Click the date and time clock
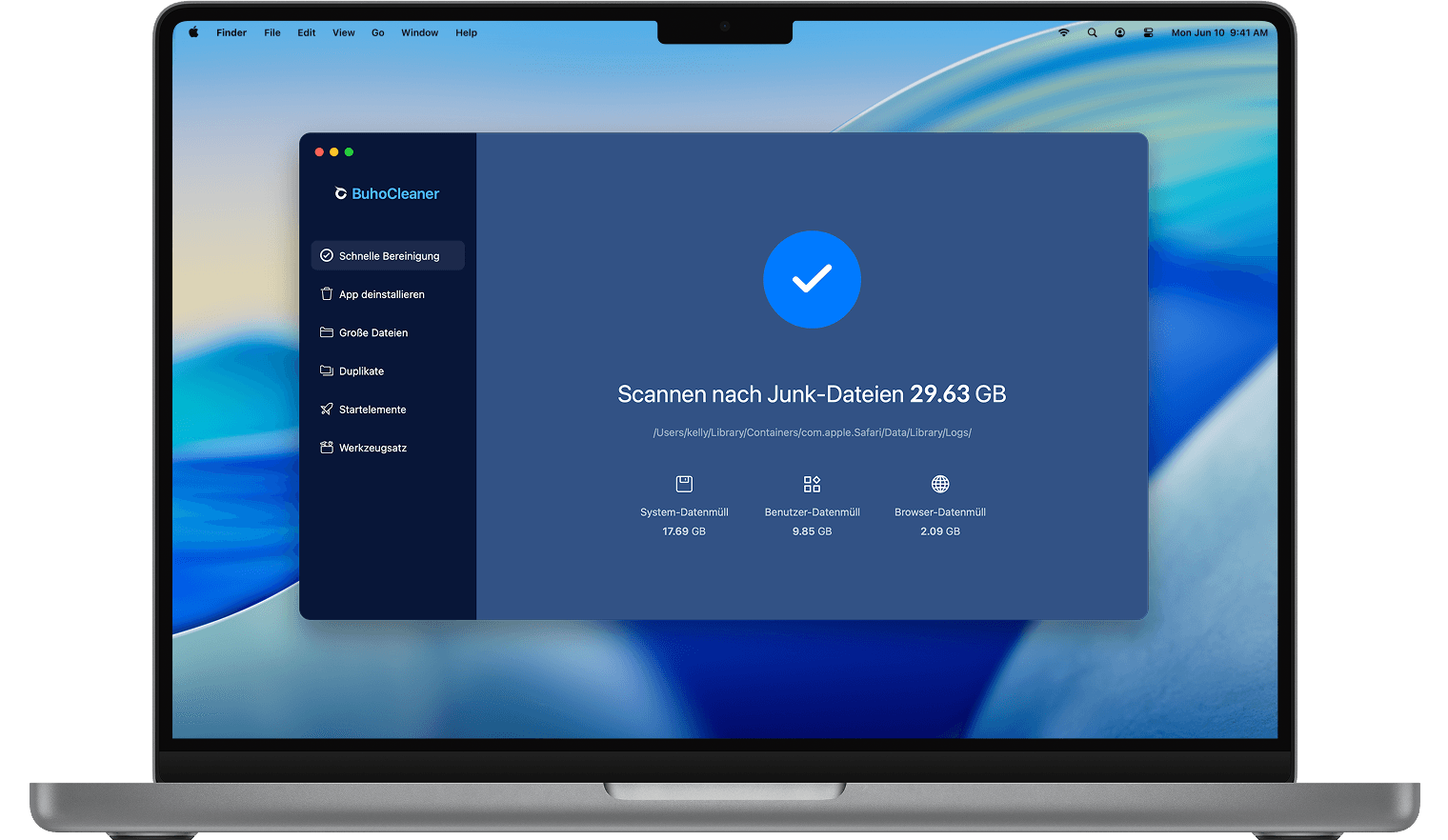The width and height of the screenshot is (1448, 840). 1219,32
